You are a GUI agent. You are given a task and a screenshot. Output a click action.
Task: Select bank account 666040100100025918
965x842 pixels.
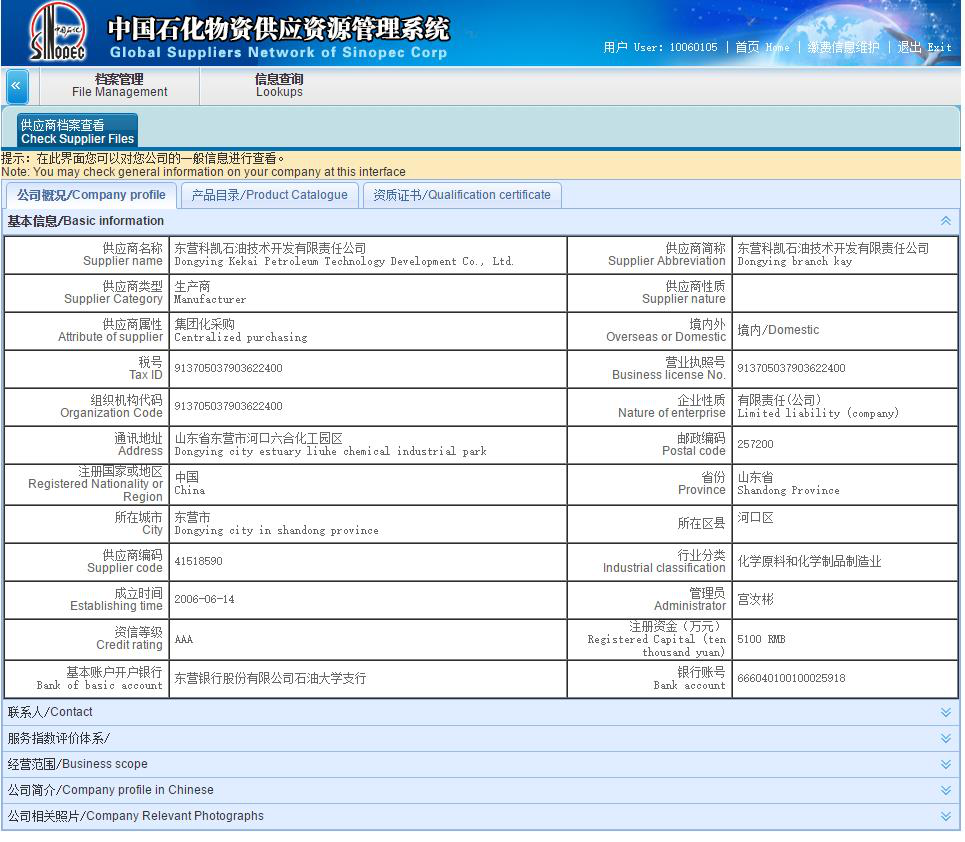point(791,678)
